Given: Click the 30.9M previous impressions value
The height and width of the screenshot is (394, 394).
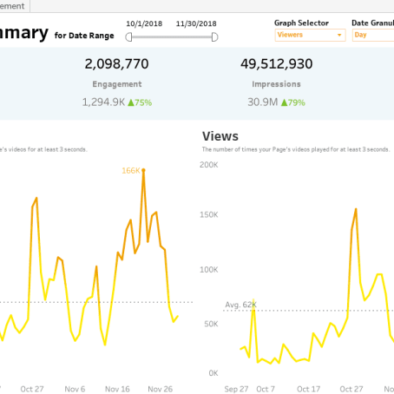Looking at the screenshot, I should [x=263, y=102].
